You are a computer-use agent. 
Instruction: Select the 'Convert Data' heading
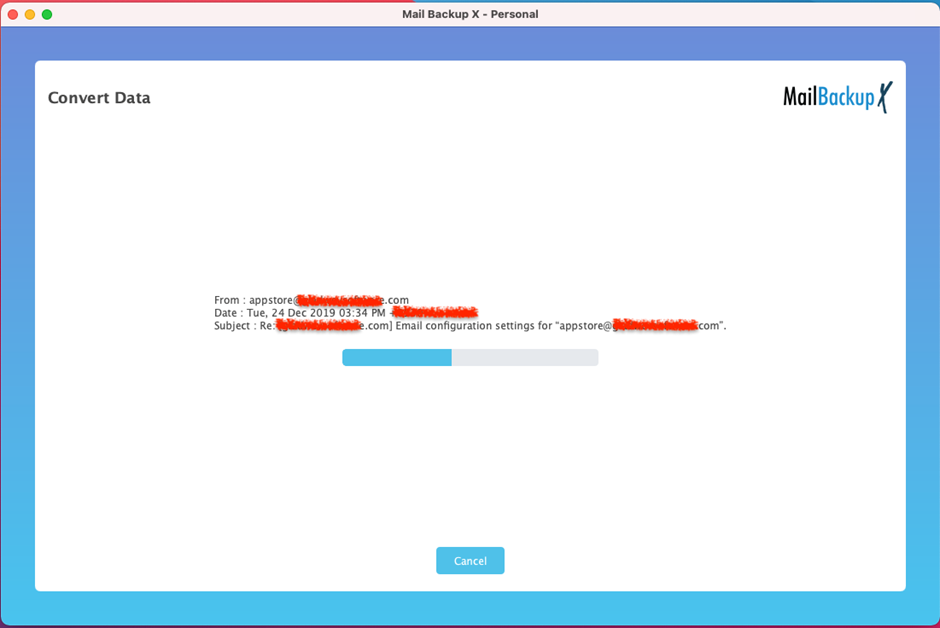point(99,98)
